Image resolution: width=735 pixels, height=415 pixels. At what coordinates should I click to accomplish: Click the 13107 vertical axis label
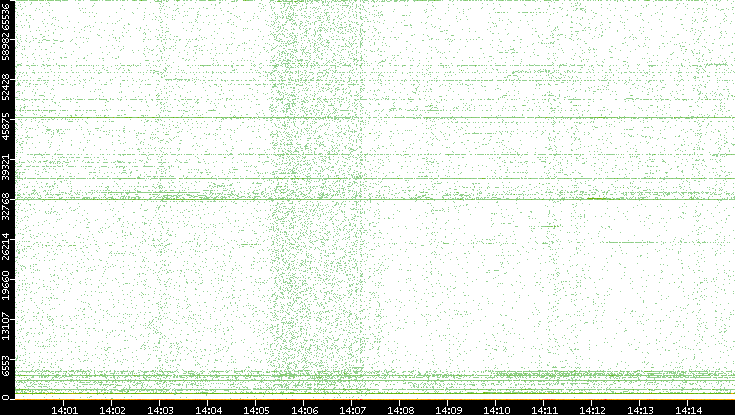[x=7, y=327]
